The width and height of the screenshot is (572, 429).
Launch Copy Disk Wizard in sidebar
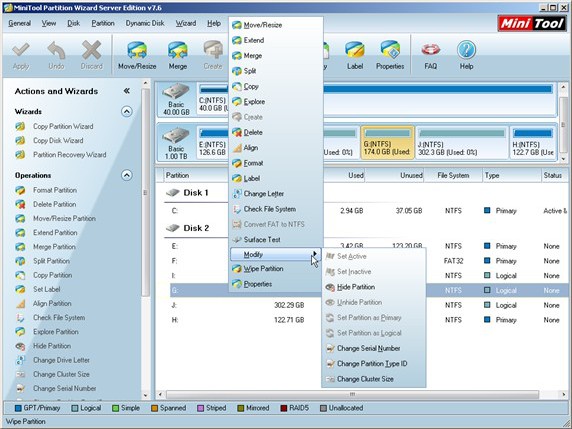click(58, 140)
